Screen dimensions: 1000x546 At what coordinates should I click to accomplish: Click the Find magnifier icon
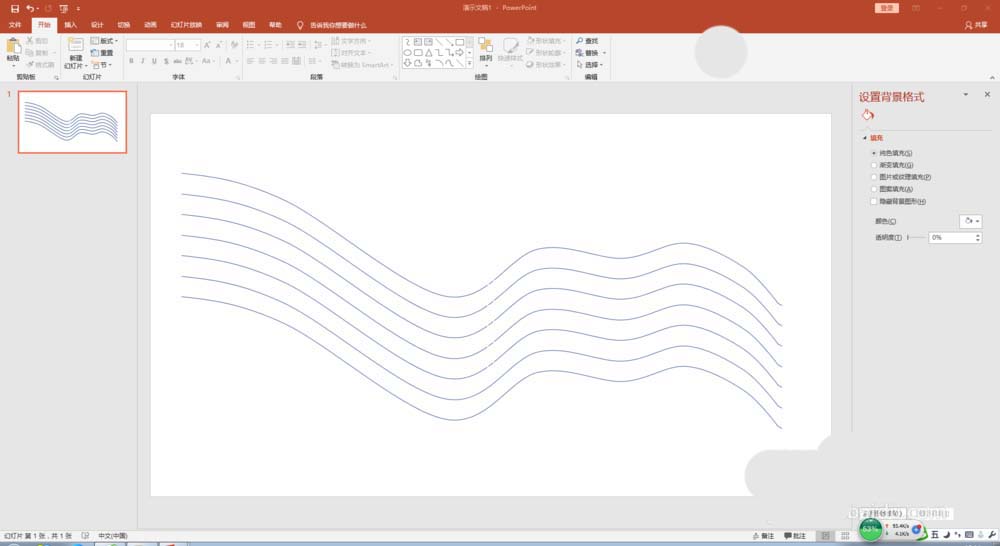[x=580, y=41]
